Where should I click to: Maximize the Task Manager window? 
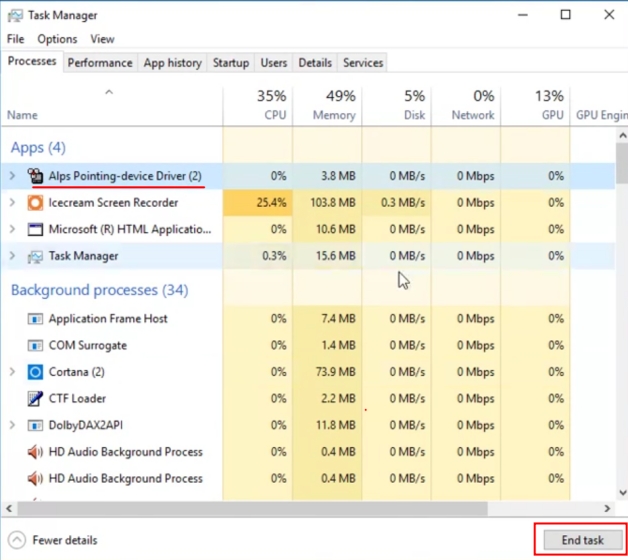pos(566,15)
